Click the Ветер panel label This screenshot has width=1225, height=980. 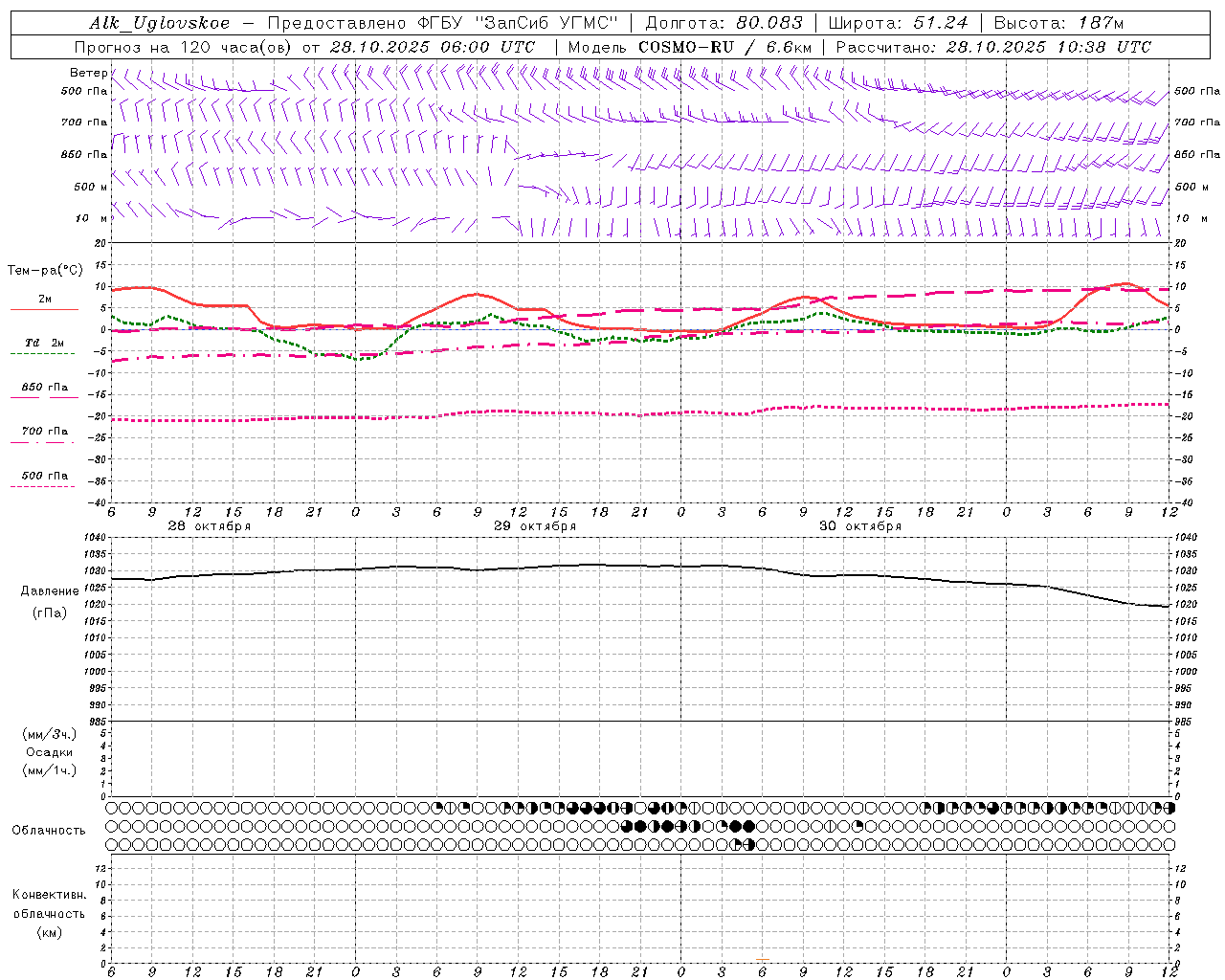tap(88, 73)
